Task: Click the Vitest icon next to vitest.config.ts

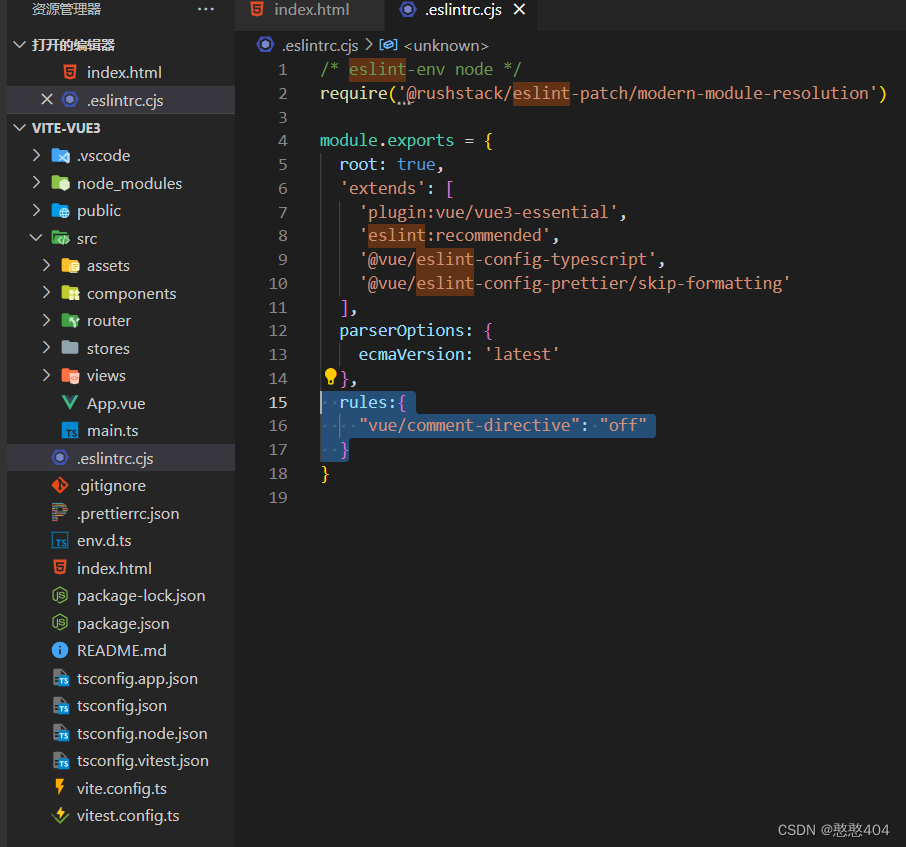Action: point(60,815)
